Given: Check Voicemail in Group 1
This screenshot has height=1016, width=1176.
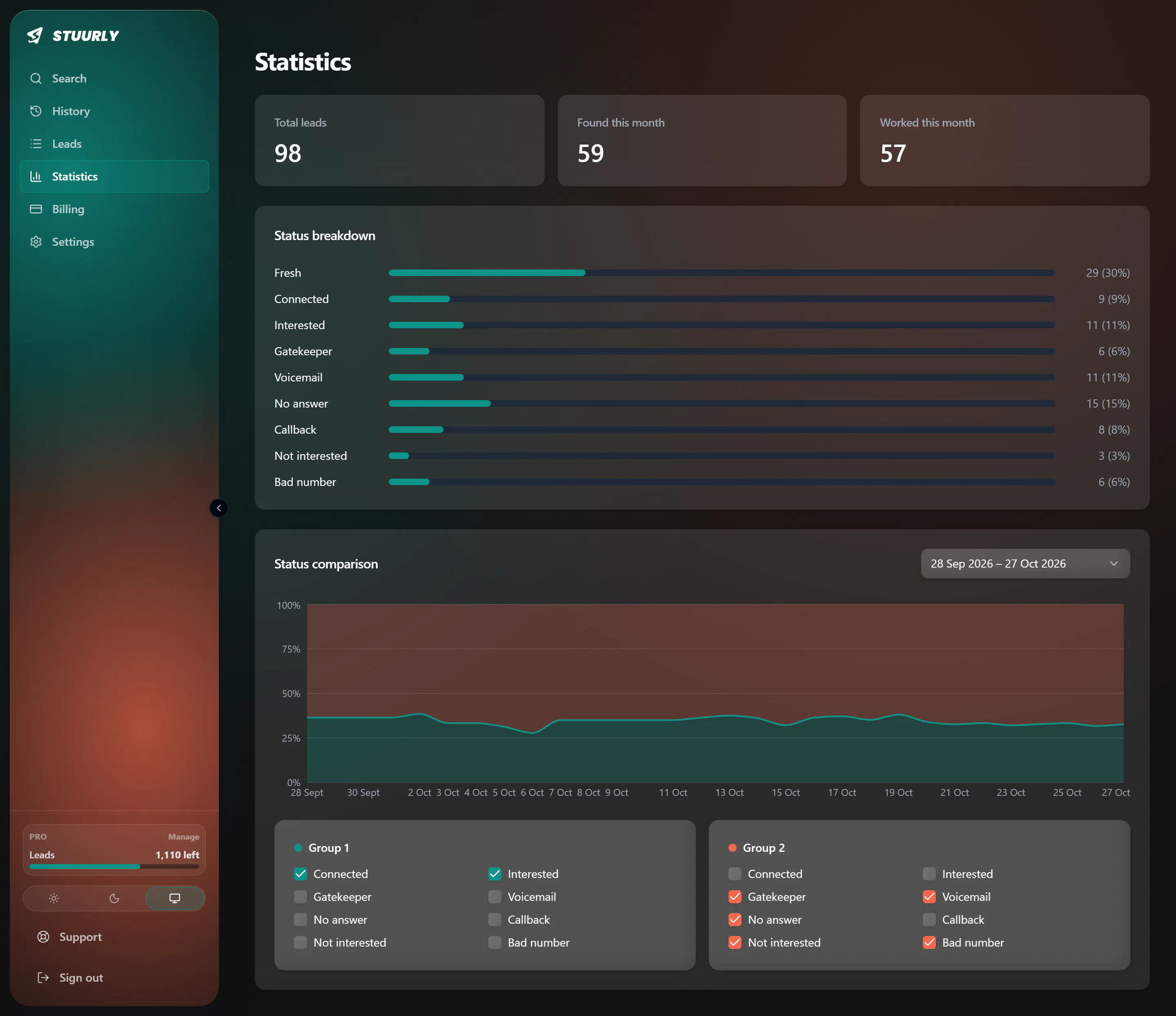Looking at the screenshot, I should (495, 897).
